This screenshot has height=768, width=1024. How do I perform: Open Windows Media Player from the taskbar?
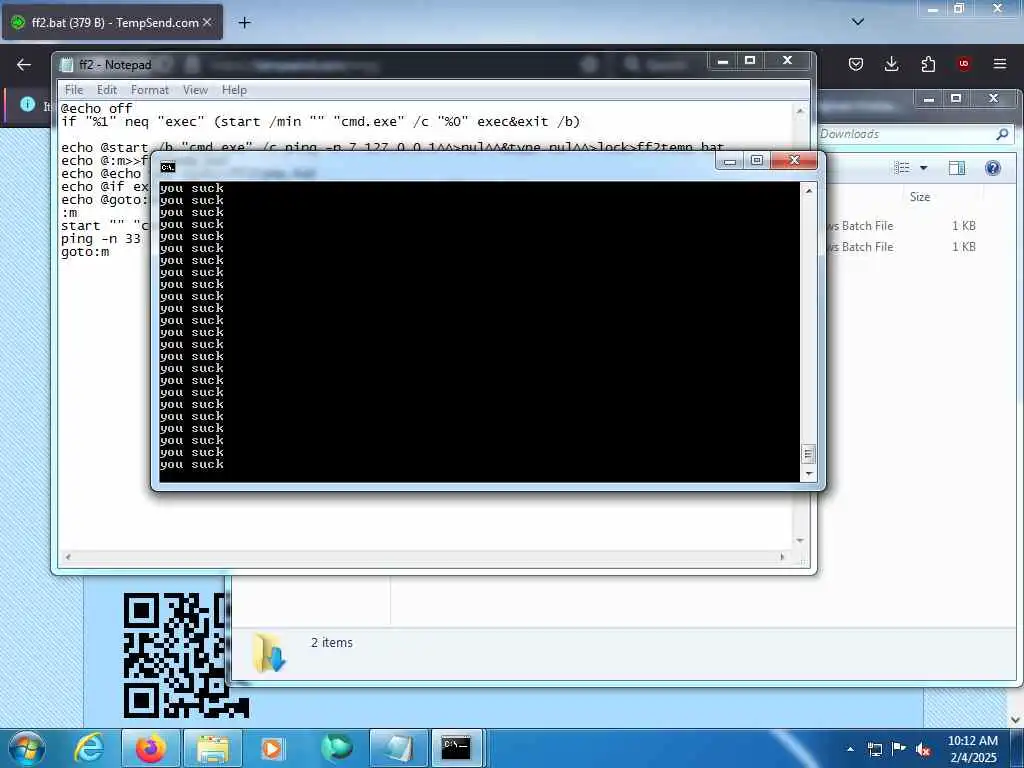coord(272,748)
